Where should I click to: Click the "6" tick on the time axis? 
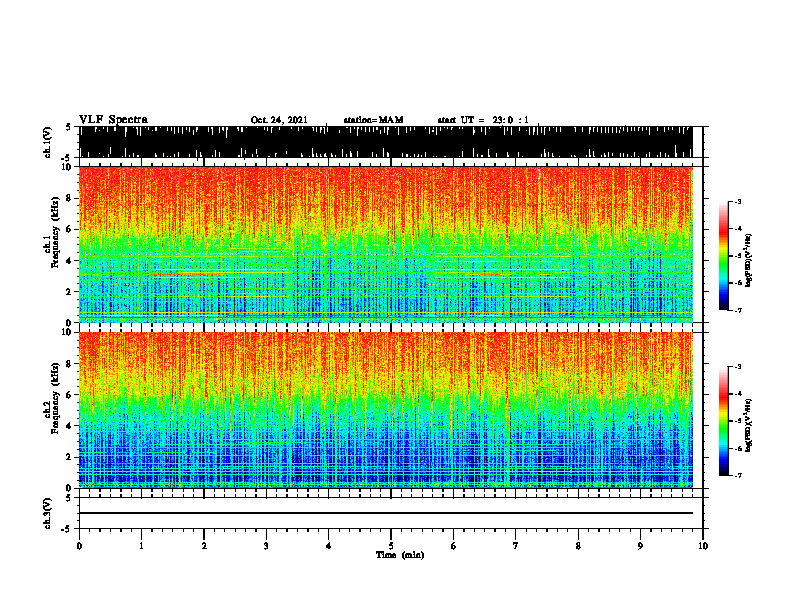coord(454,546)
